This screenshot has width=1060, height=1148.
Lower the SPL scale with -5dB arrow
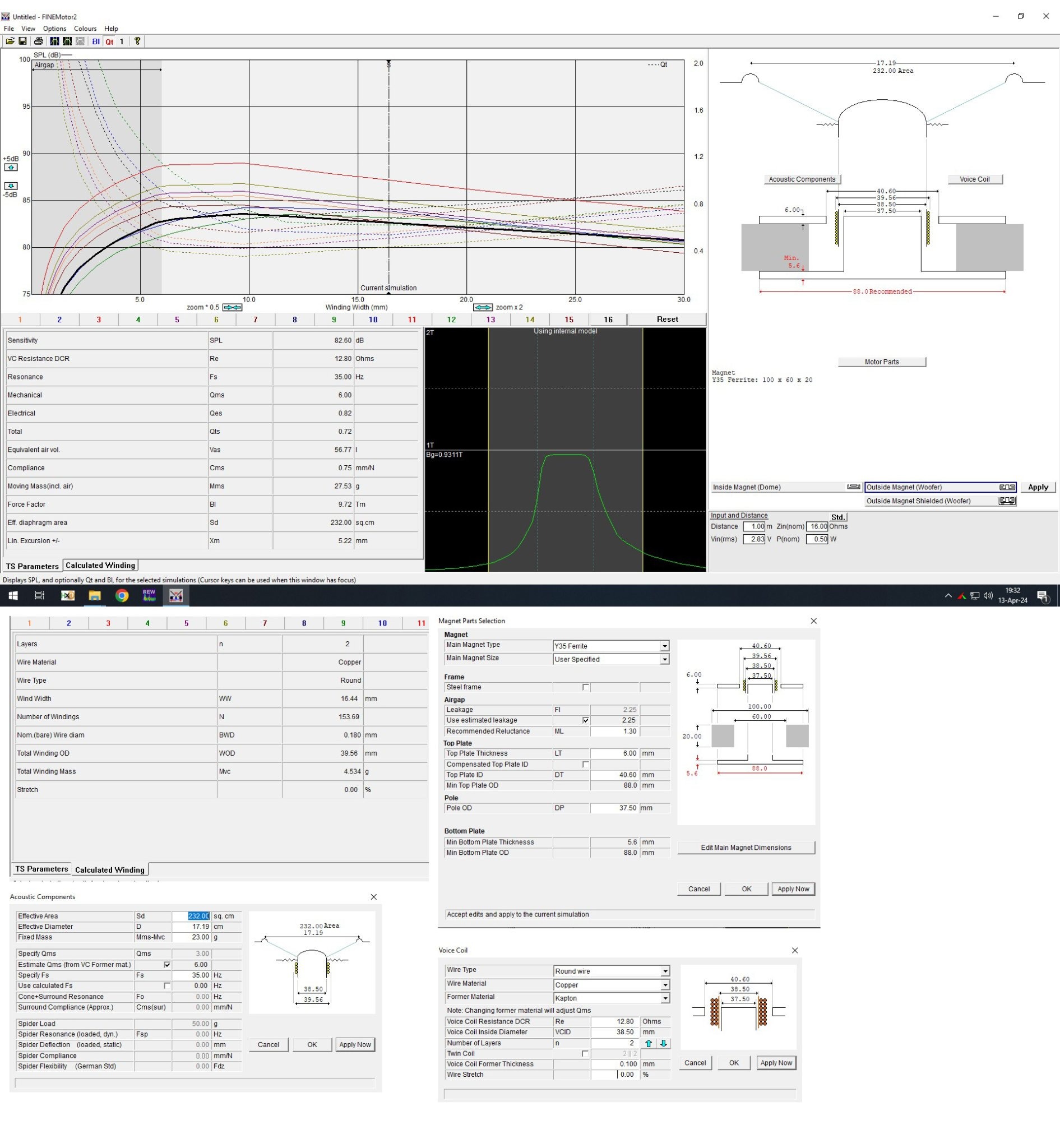click(x=11, y=186)
